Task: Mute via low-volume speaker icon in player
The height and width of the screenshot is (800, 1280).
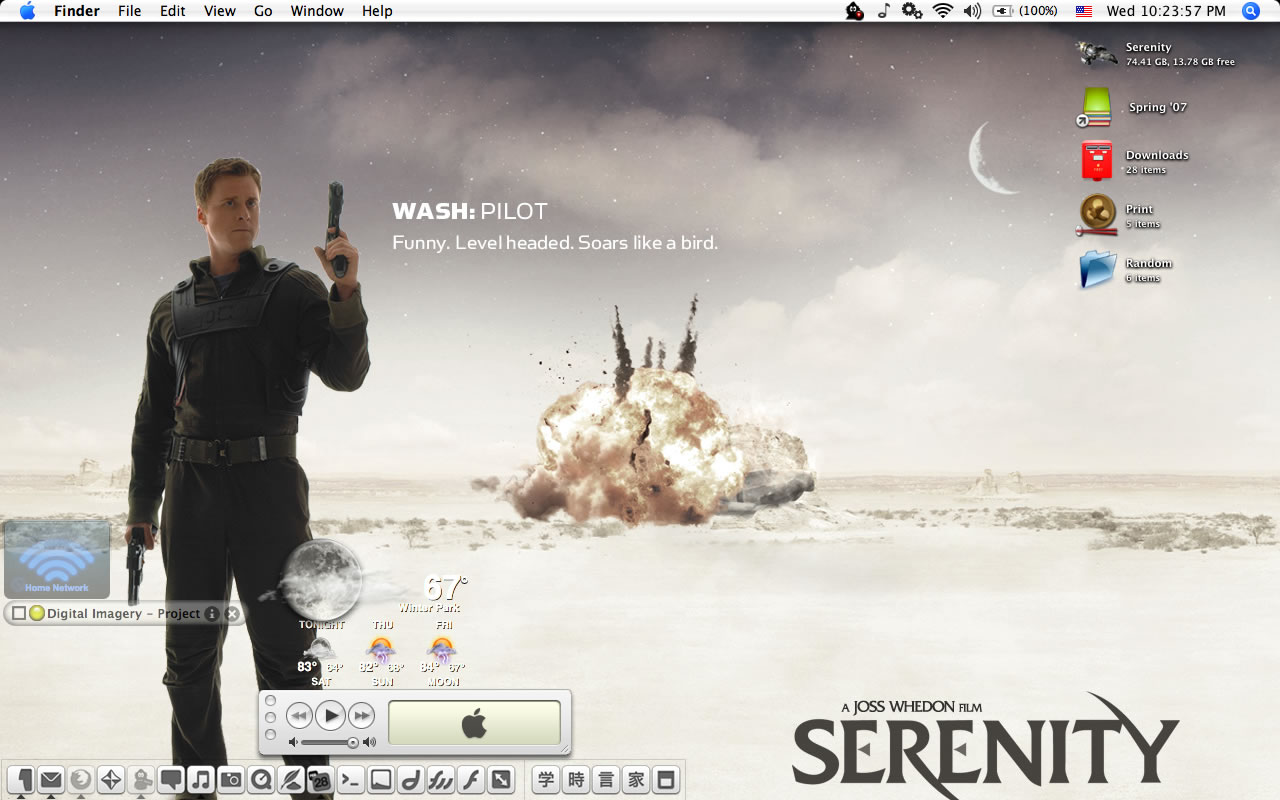Action: [x=293, y=742]
